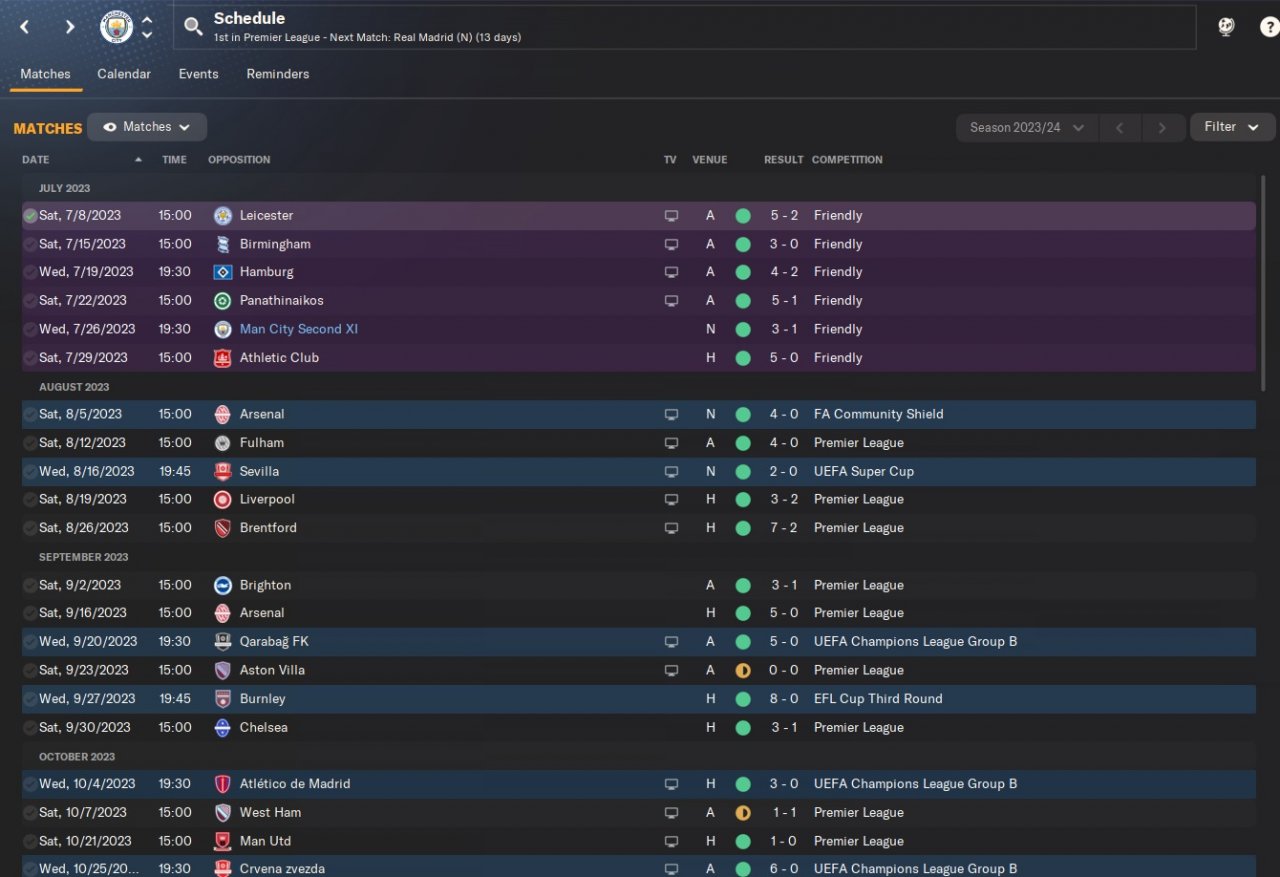Toggle checkmark on Arsenal 8/5/2023 row
The width and height of the screenshot is (1280, 877).
pos(30,414)
